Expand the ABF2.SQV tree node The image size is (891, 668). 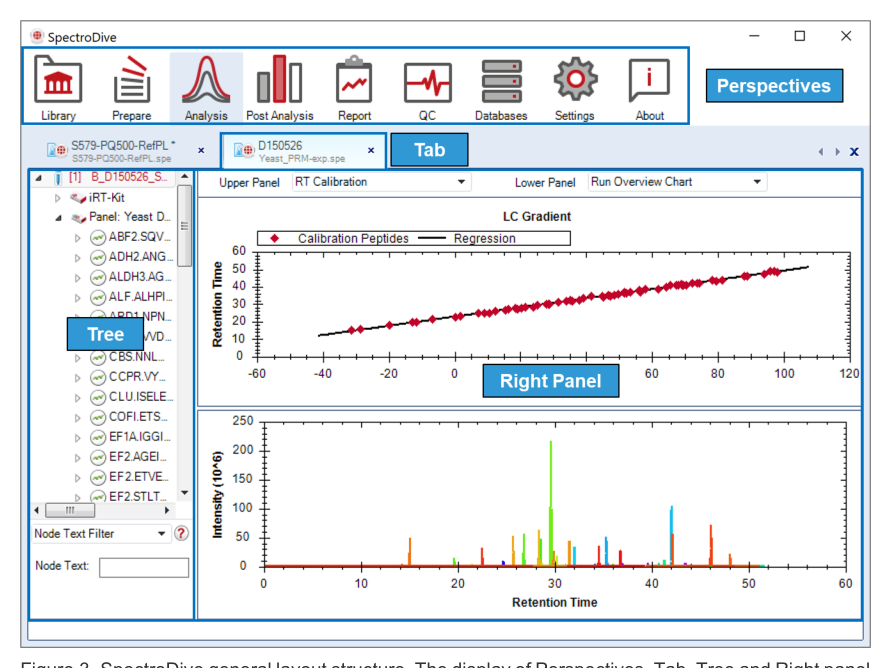point(77,238)
